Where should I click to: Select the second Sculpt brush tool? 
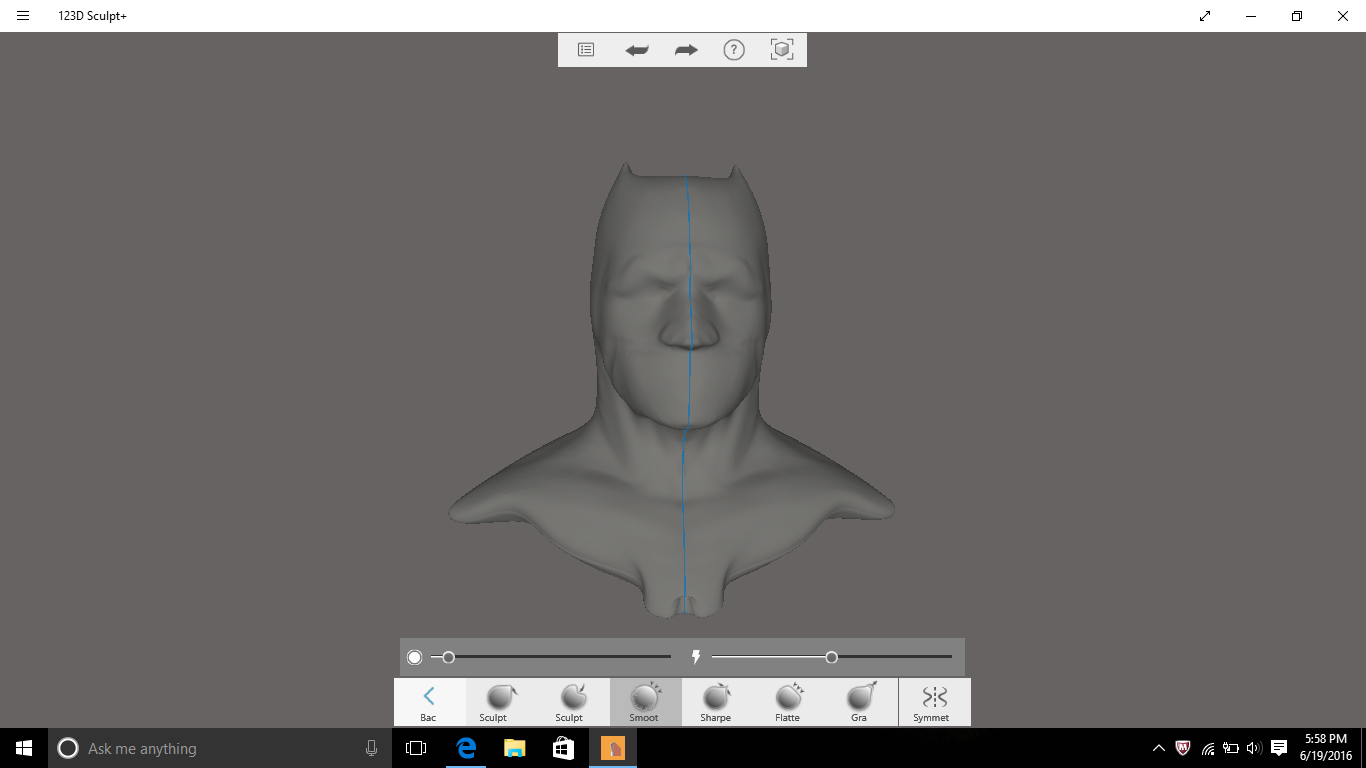(x=573, y=702)
